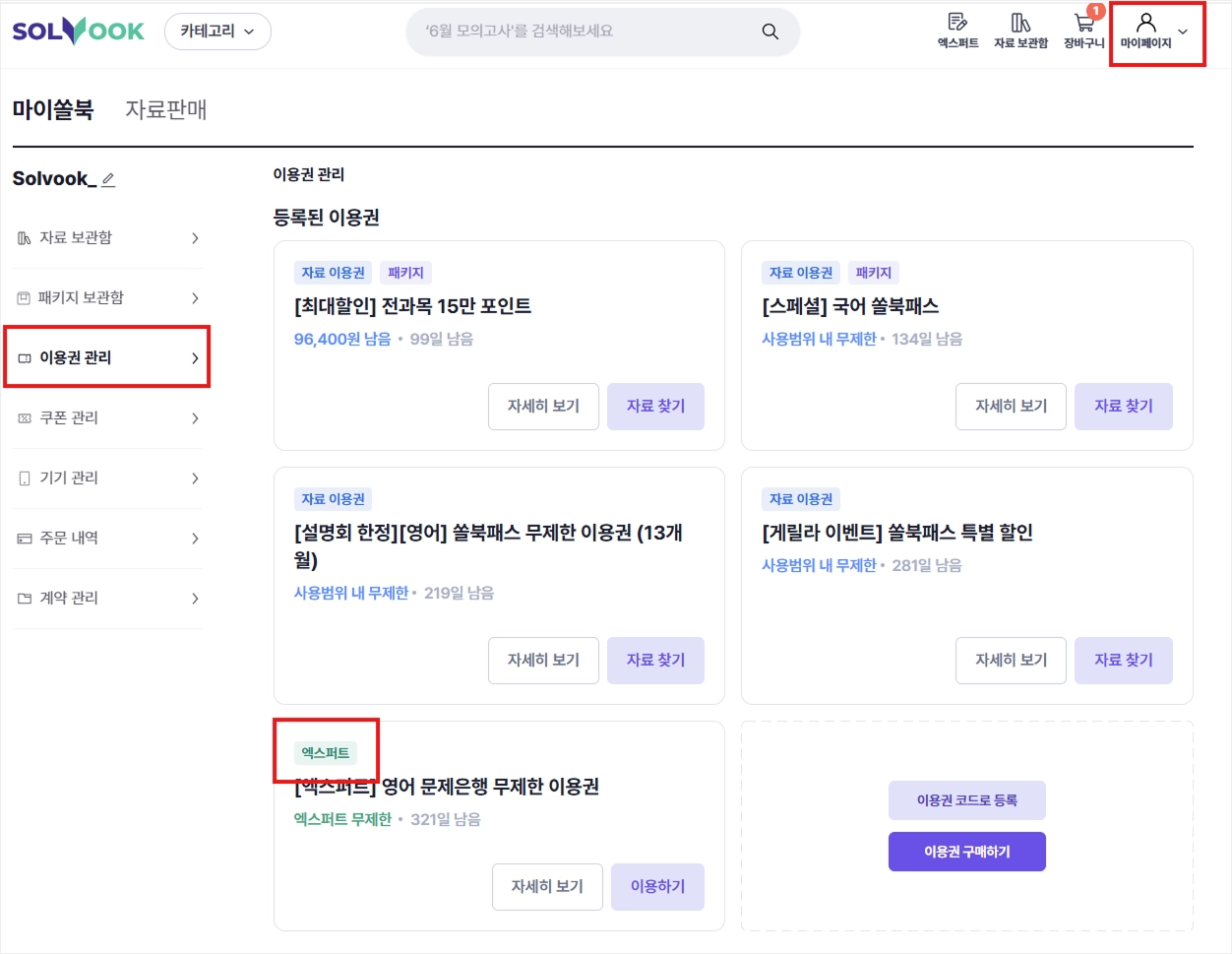This screenshot has width=1232, height=954.
Task: Click the 기기 관리 sidebar icon
Action: (25, 478)
